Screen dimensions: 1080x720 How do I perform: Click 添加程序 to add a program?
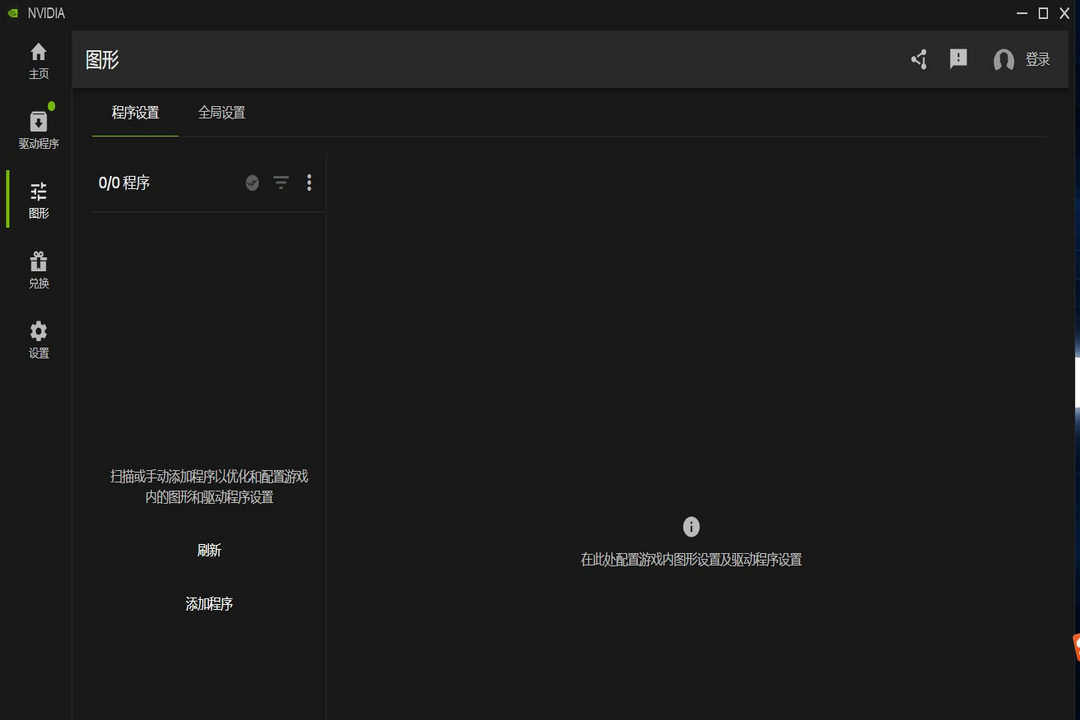pos(208,603)
